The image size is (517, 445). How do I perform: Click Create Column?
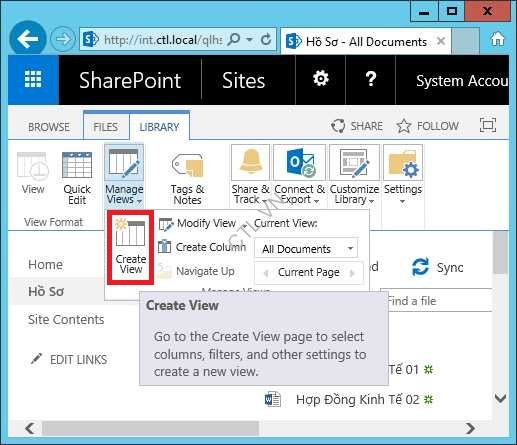click(x=202, y=247)
